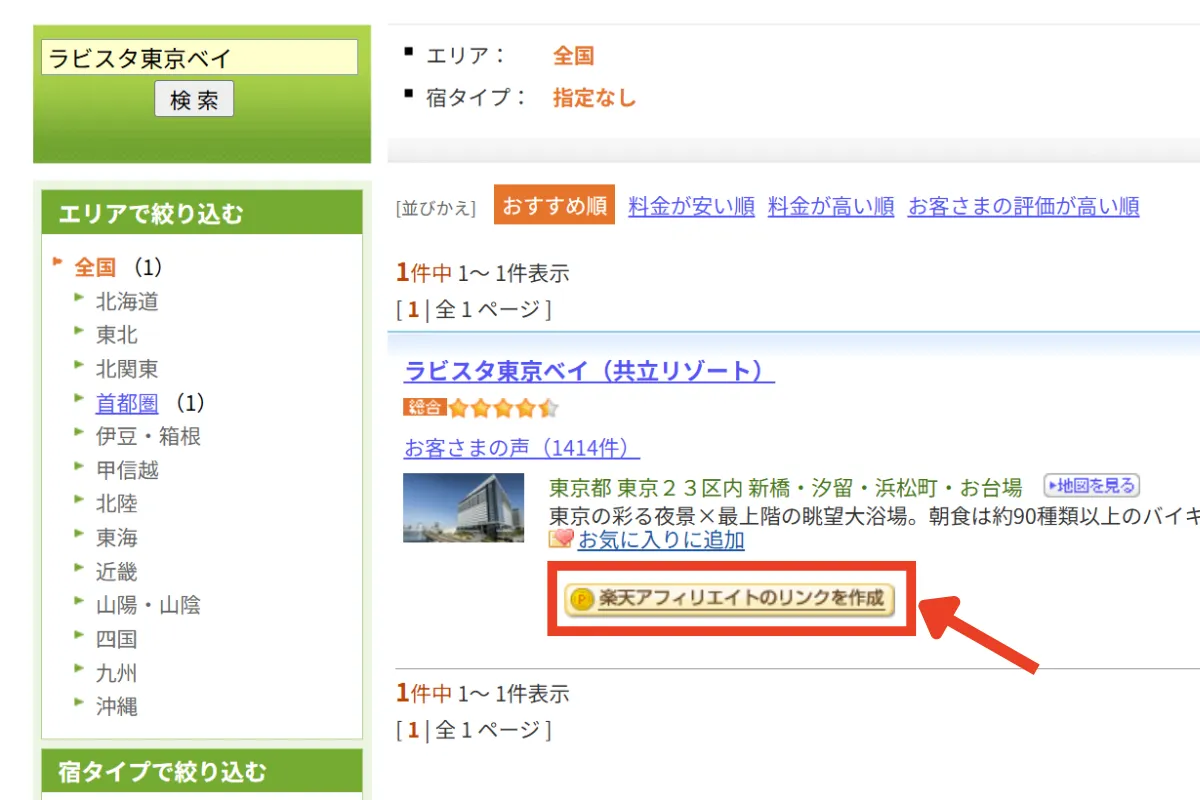Click the hotel address text 東京都 東京２３区内
Screen dimensions: 1200x800
(646, 488)
